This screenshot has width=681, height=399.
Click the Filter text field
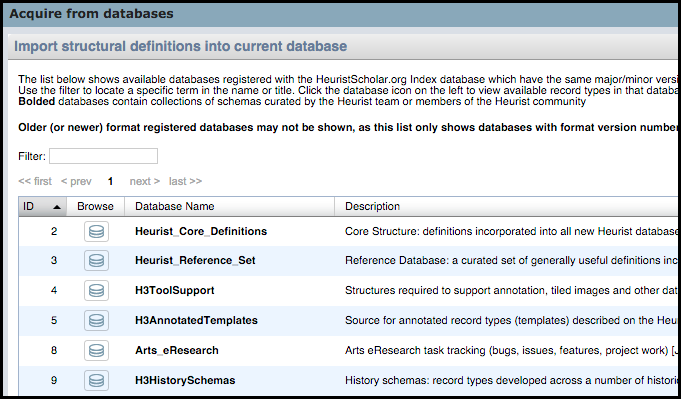pyautogui.click(x=103, y=156)
